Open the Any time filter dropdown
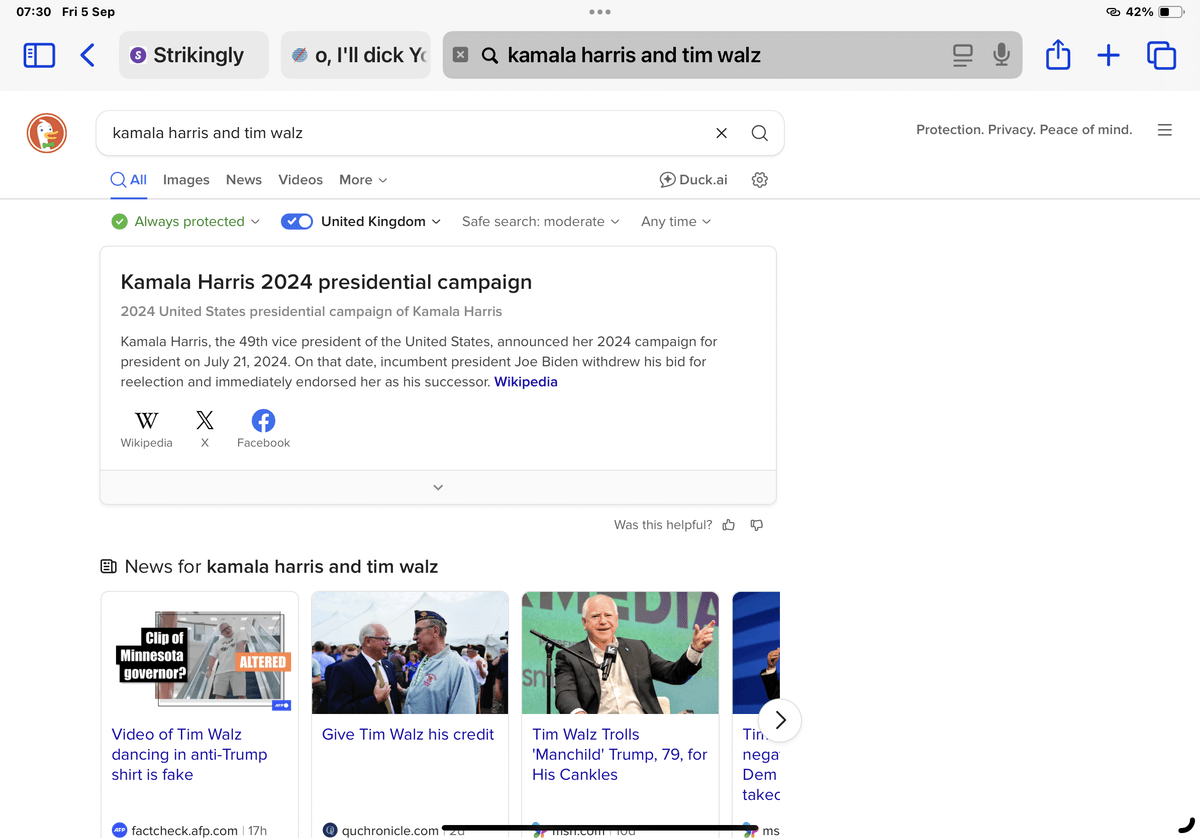 coord(676,222)
